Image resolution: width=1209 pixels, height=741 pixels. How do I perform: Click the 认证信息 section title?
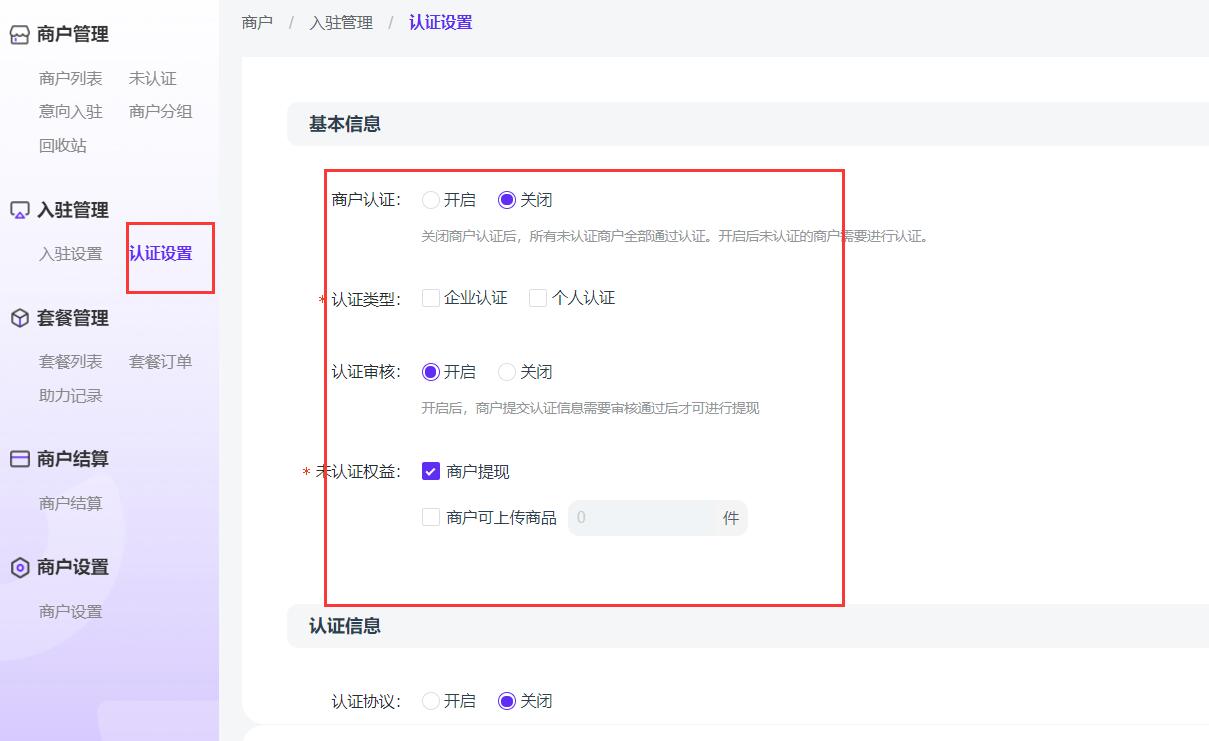(345, 627)
